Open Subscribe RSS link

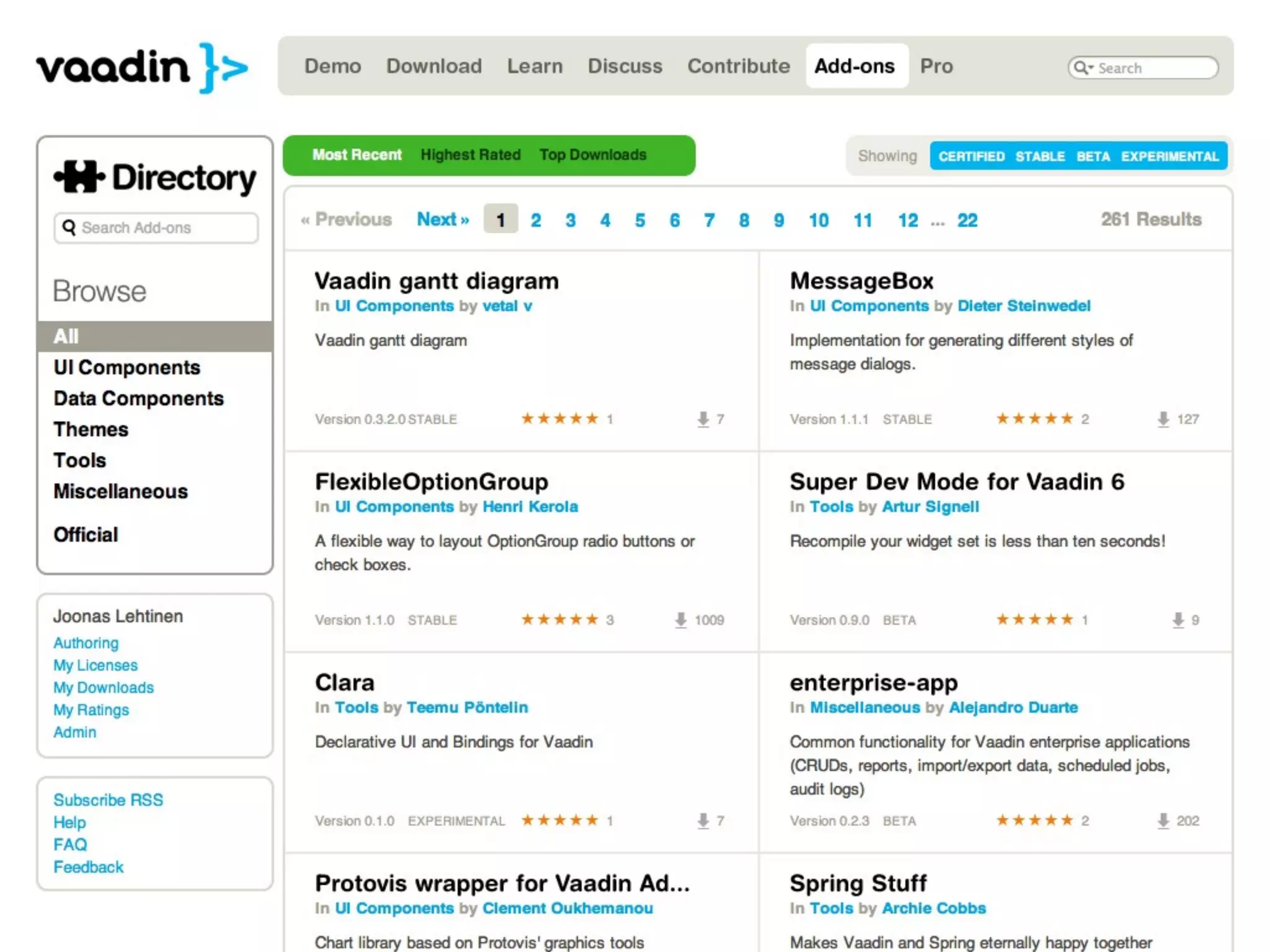tap(108, 800)
